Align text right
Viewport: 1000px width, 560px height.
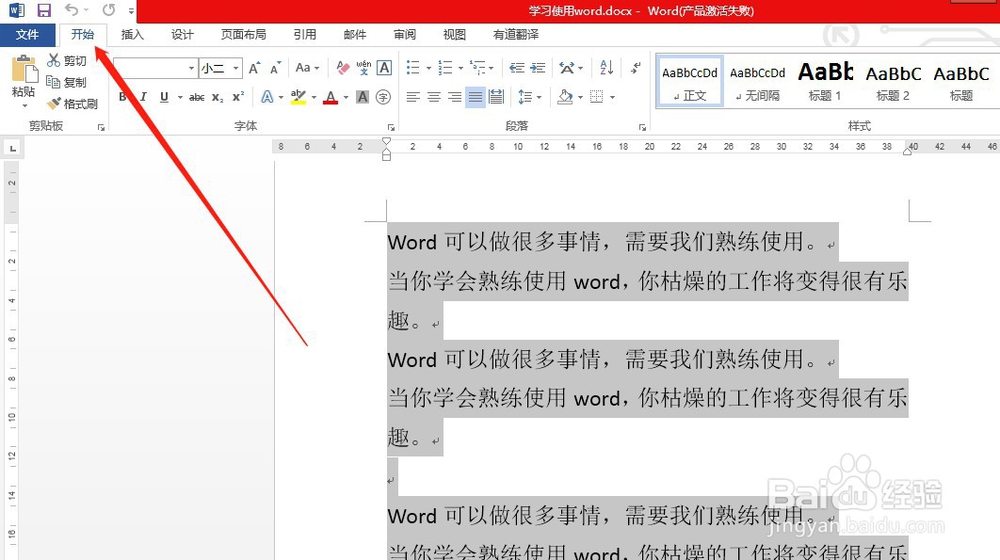[x=455, y=97]
